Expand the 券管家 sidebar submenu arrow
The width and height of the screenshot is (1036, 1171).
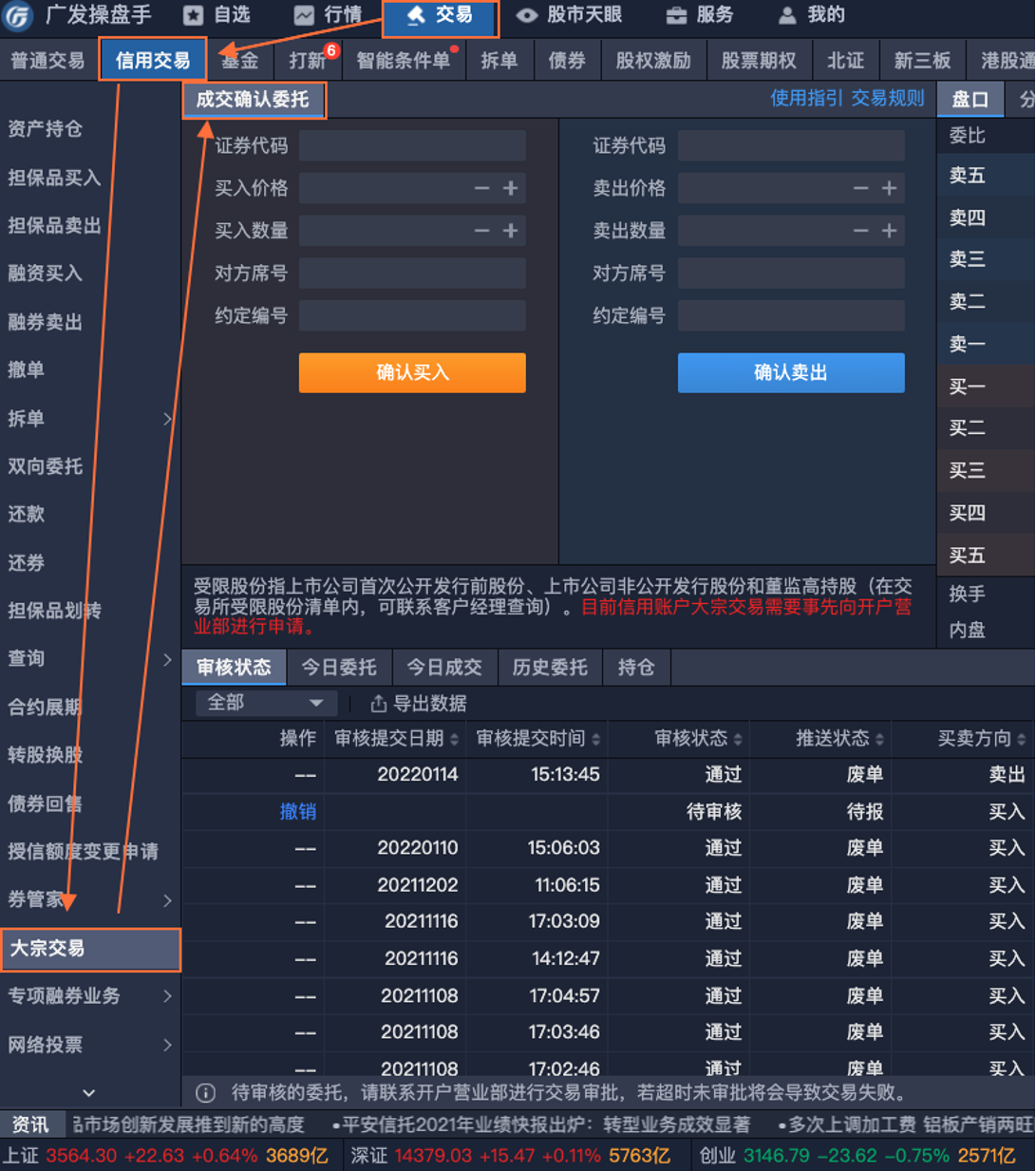click(x=168, y=899)
